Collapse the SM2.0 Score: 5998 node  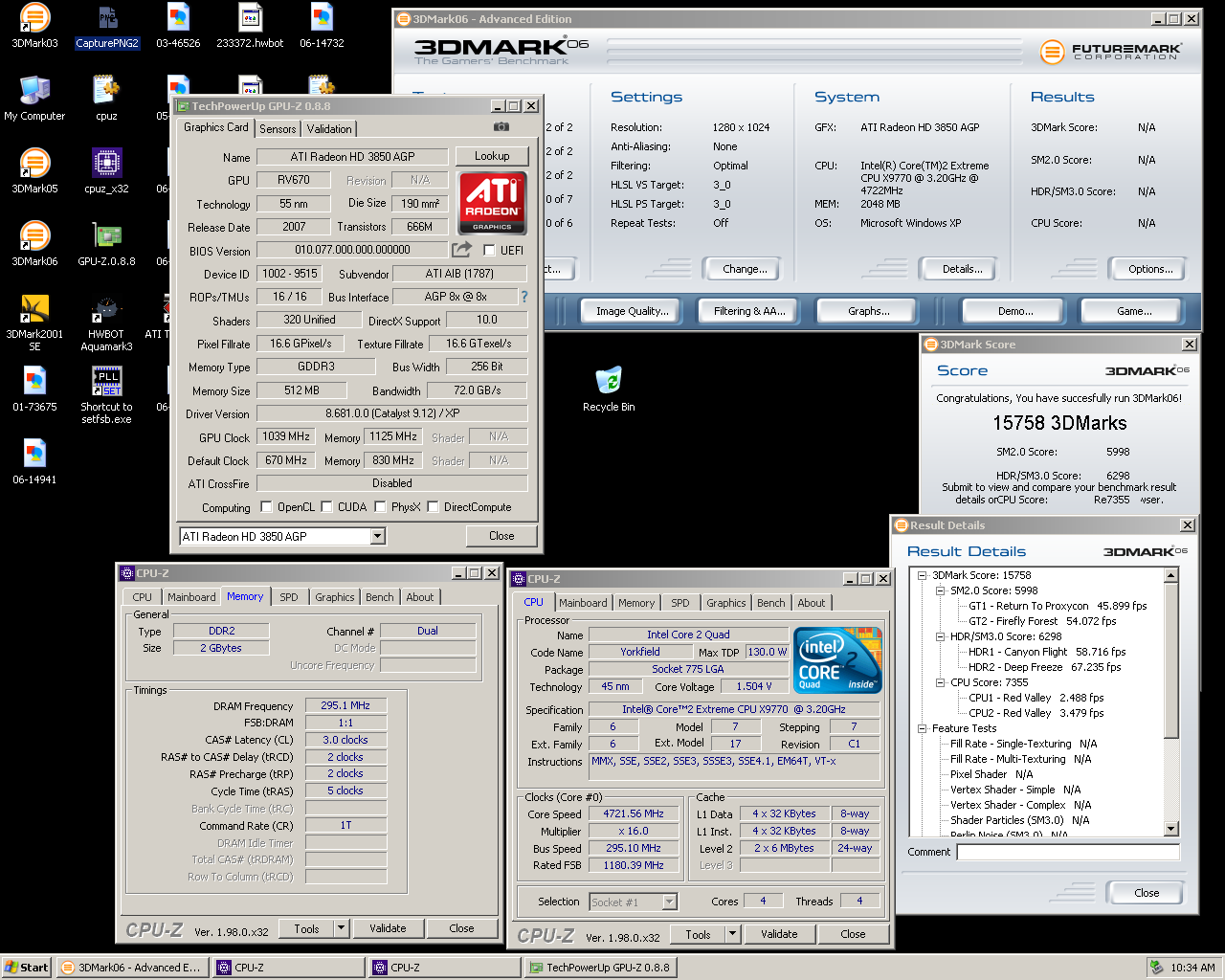click(940, 590)
